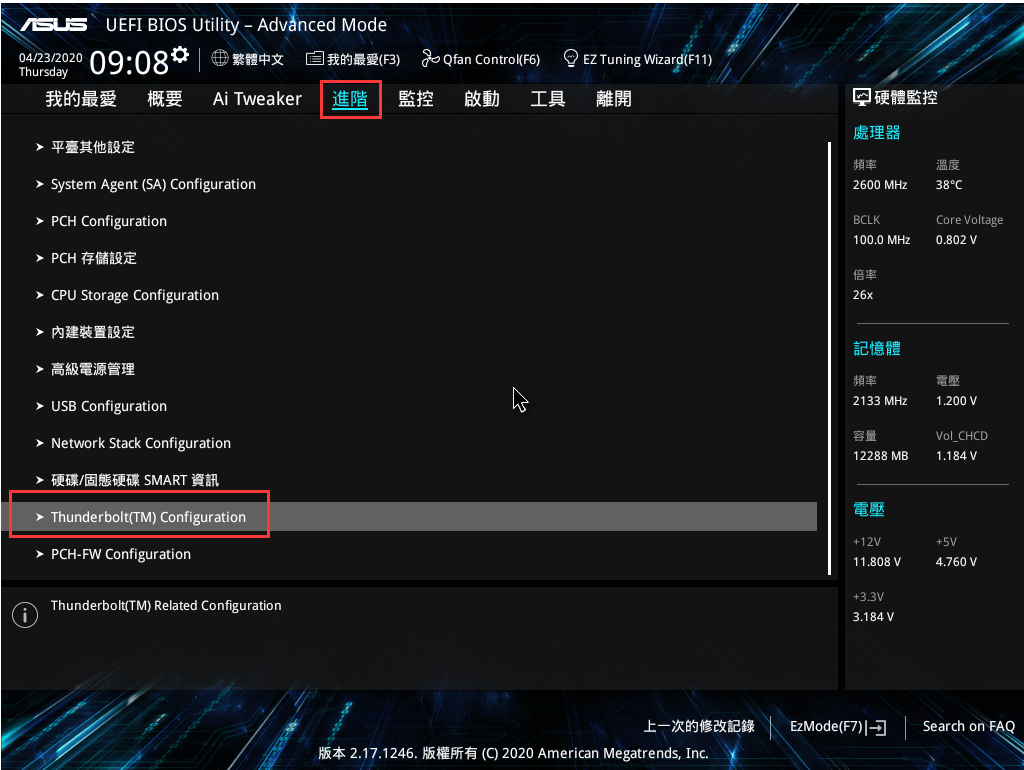Open 我的最愛(F3) favorites list icon
Screen dimensions: 1024x770
[x=314, y=59]
